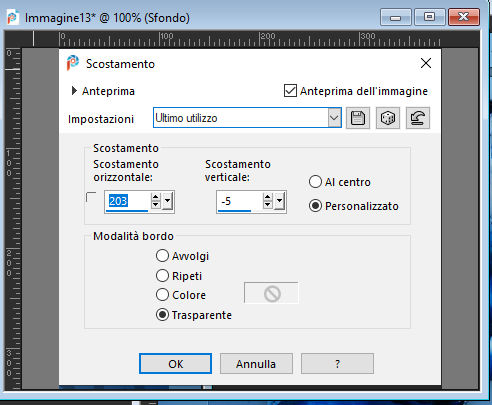Click the save preset floppy disk icon
Viewport: 492px width, 405px height.
pos(358,118)
